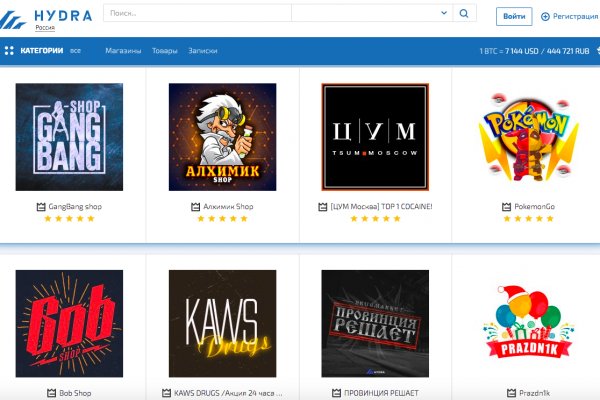Click the store icon beside PokemonGo
The width and height of the screenshot is (600, 400).
(x=506, y=207)
